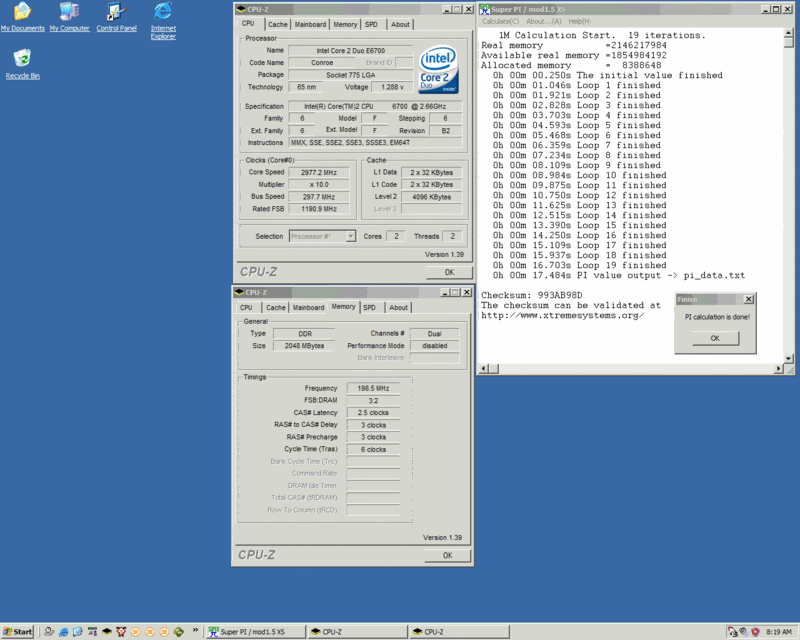Viewport: 800px width, 640px height.
Task: Click the 8:19 AM taskbar clock
Action: point(779,632)
